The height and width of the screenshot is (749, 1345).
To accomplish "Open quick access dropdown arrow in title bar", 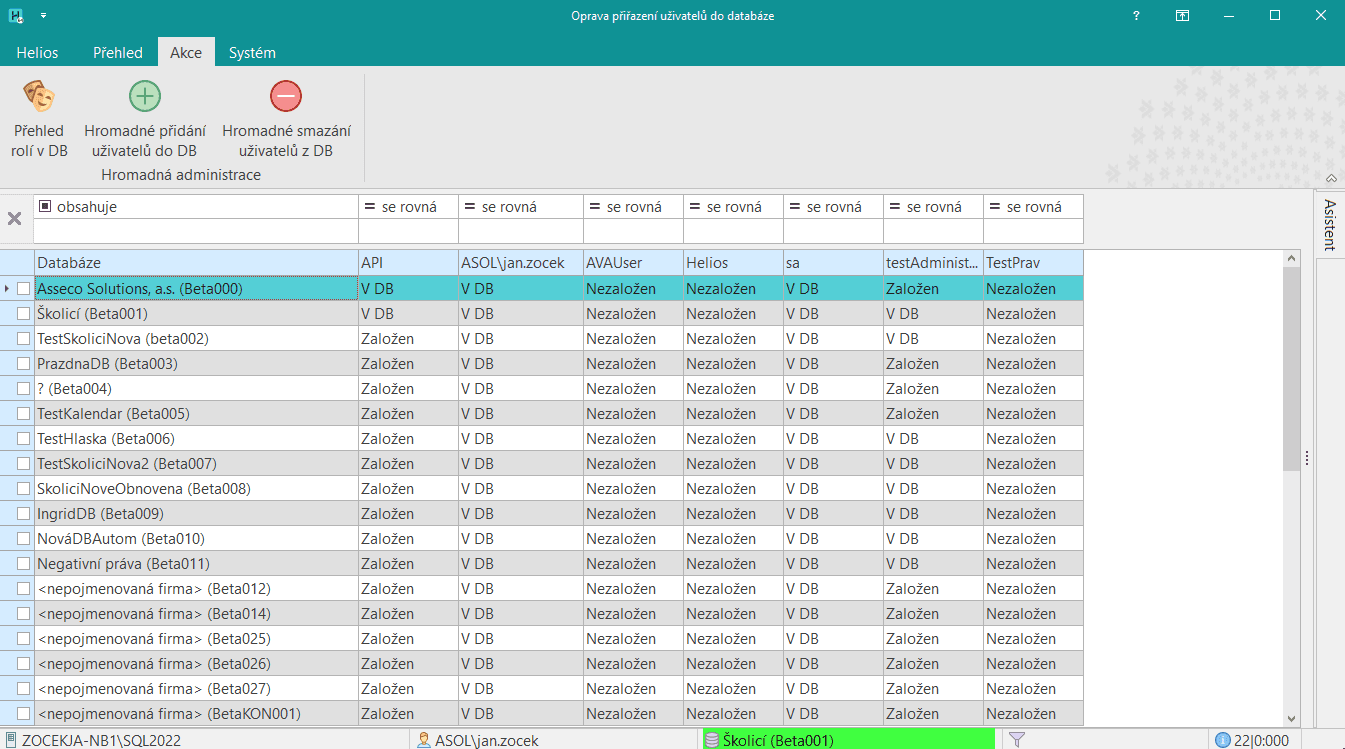I will point(43,16).
